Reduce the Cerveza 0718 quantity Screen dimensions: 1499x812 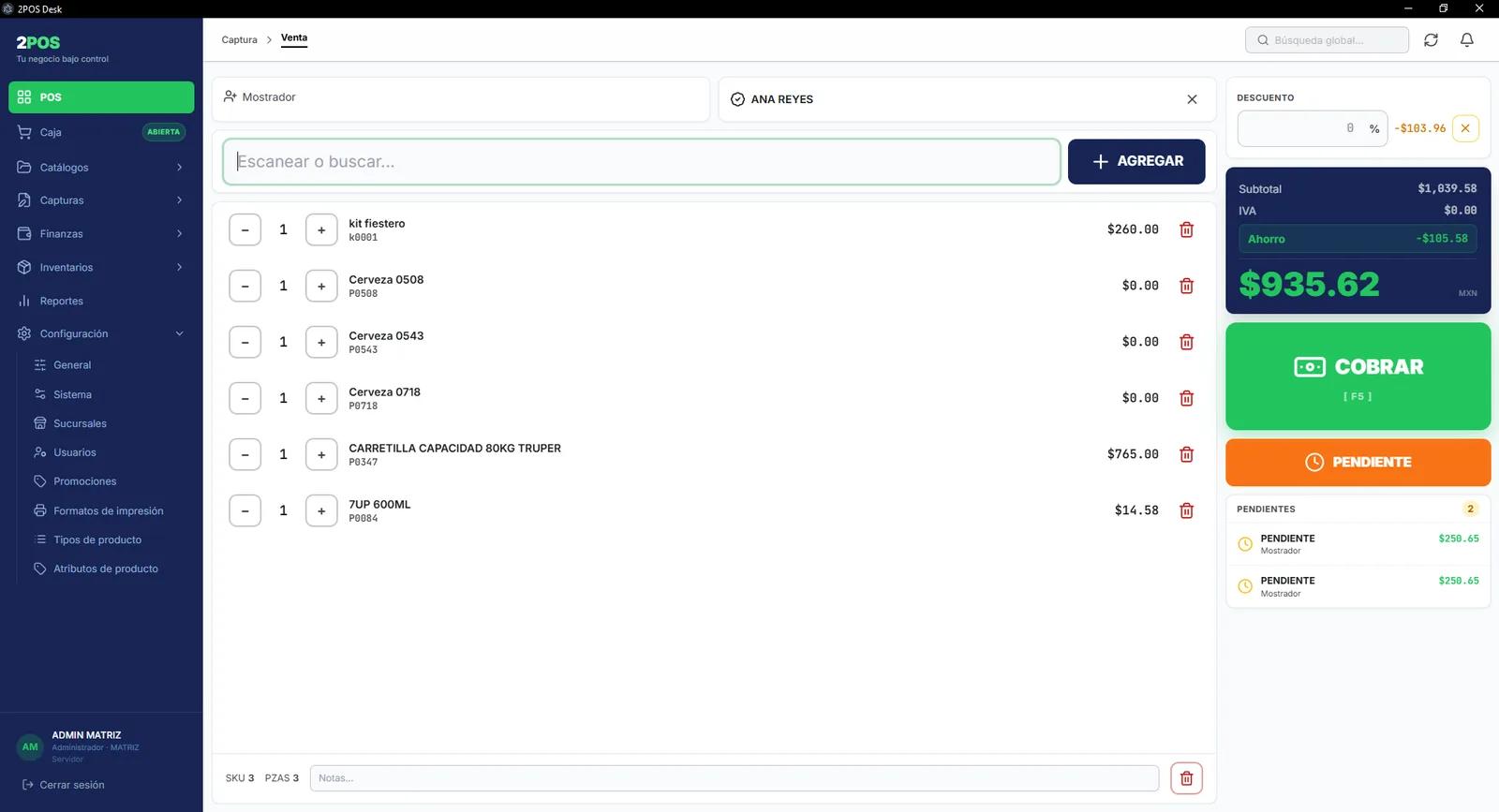tap(245, 398)
